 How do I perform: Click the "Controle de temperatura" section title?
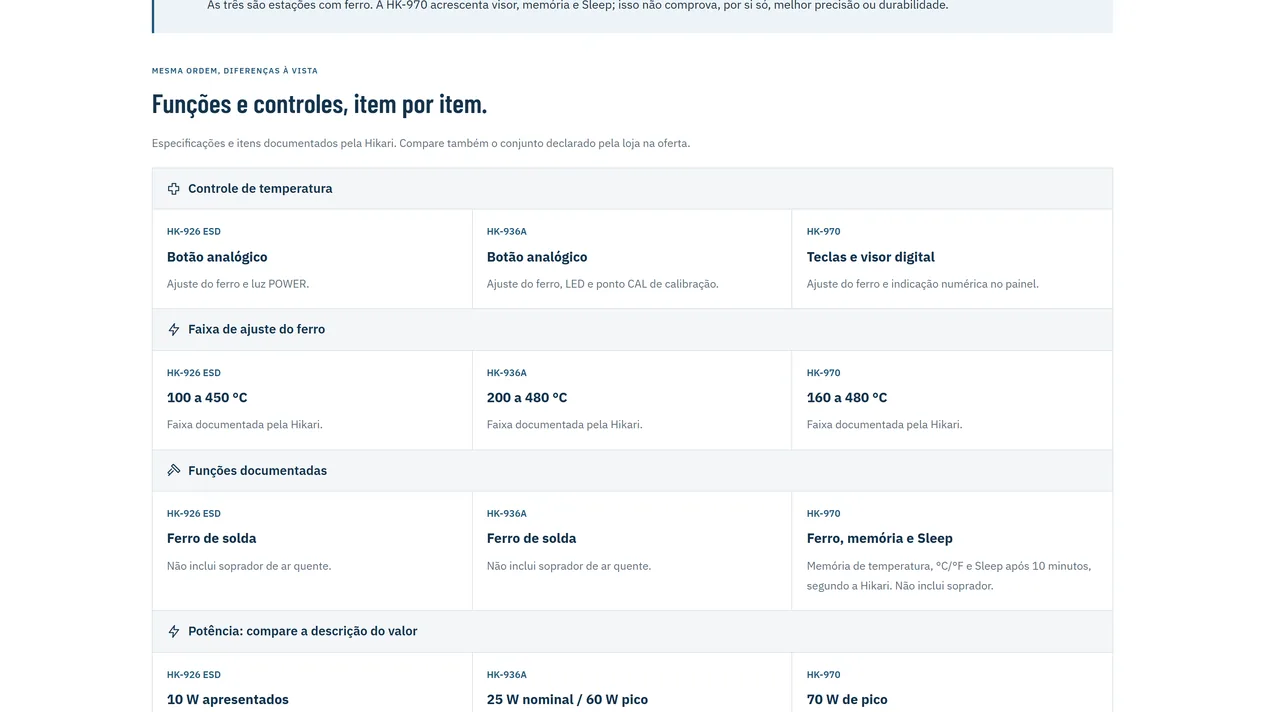click(260, 189)
